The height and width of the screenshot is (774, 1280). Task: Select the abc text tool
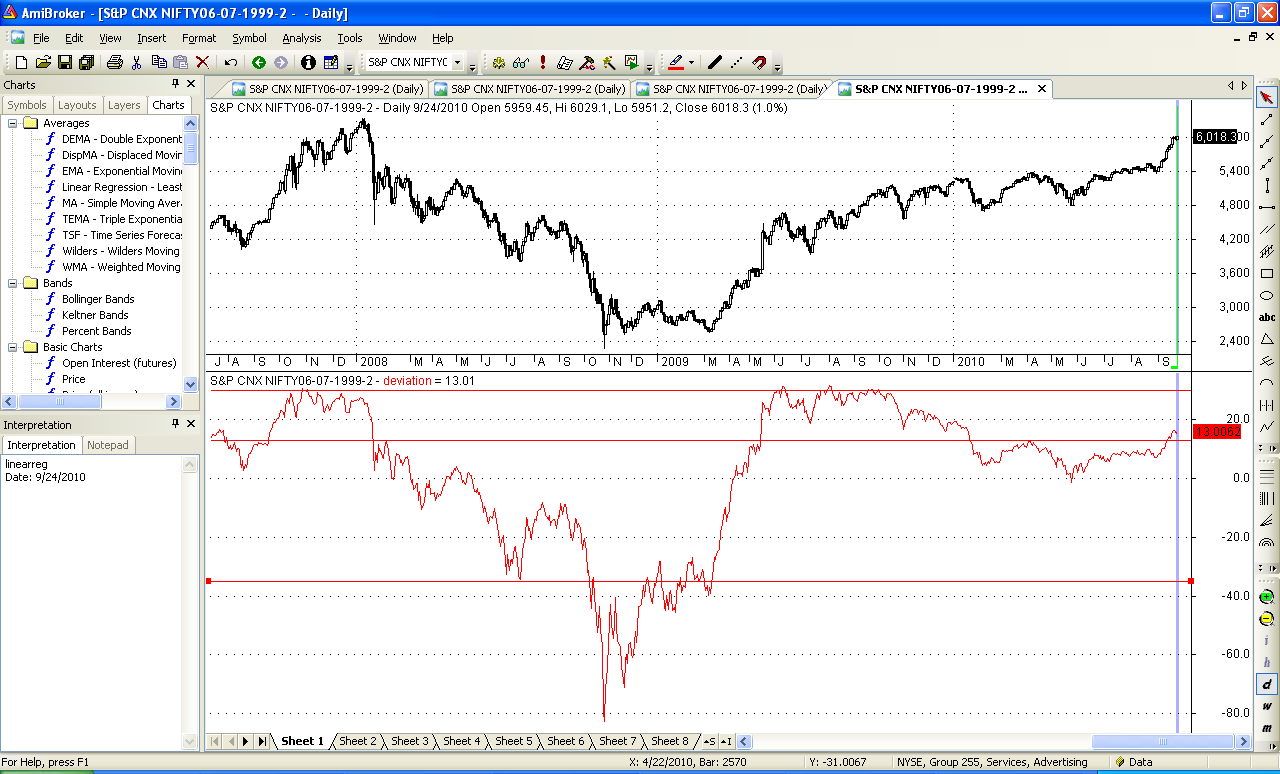tap(1267, 317)
